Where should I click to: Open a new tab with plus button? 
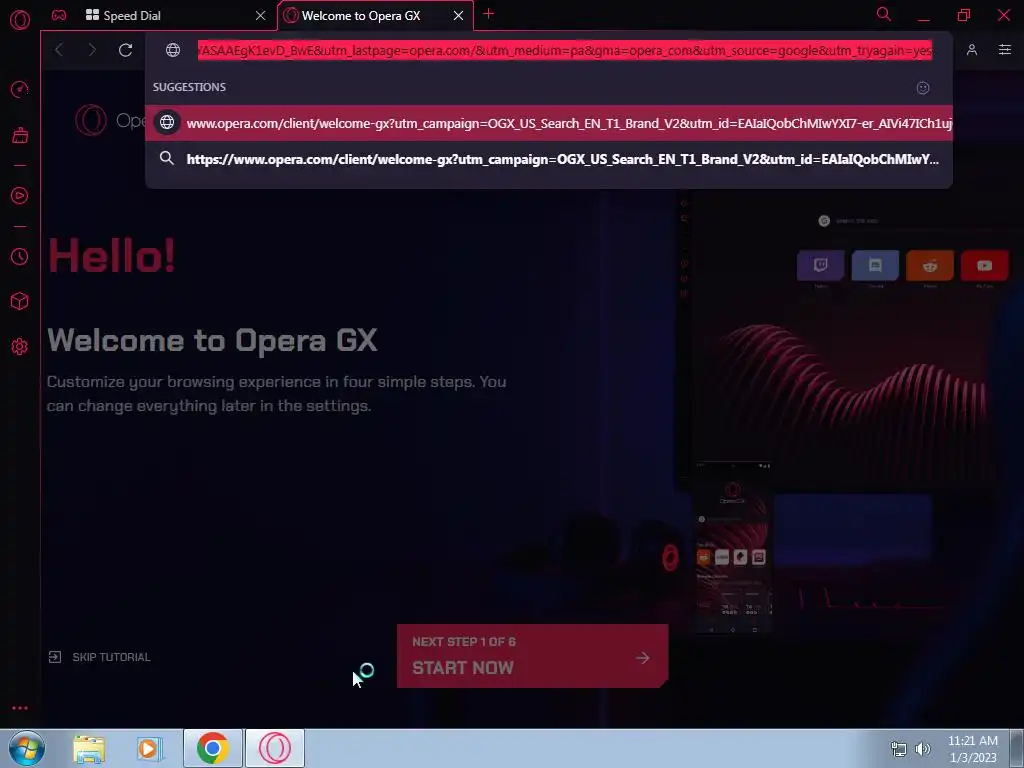coord(488,14)
